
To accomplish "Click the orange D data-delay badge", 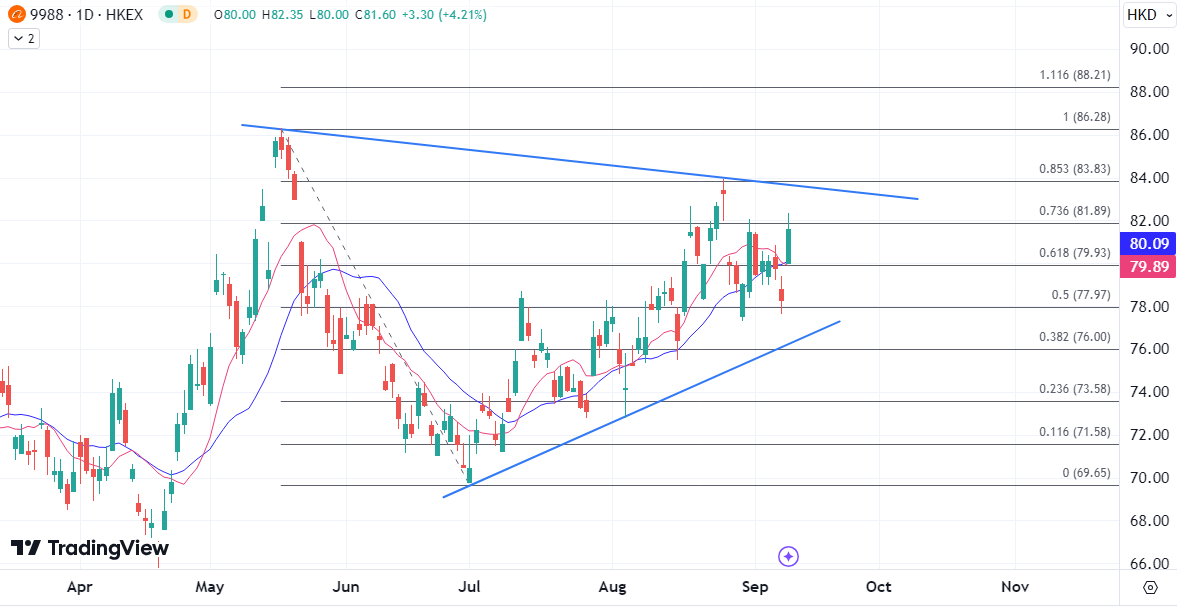I will [186, 15].
